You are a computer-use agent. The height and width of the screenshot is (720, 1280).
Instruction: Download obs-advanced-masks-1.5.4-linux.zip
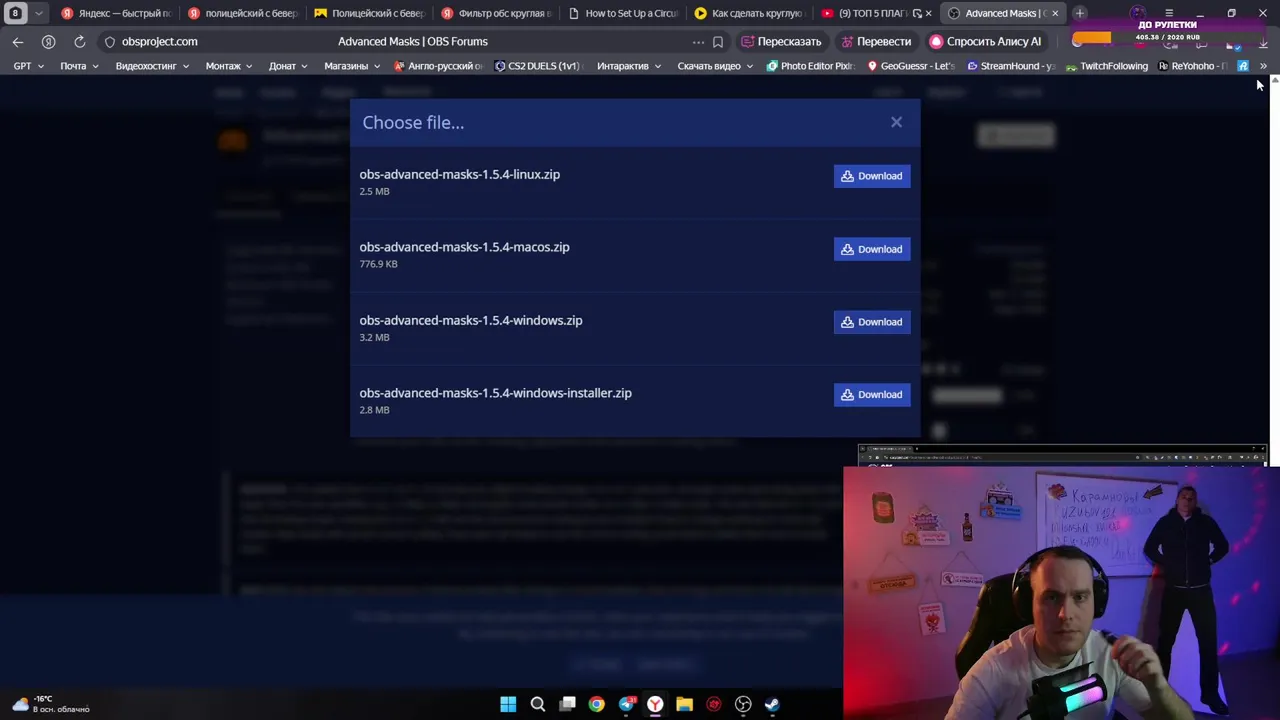pos(872,176)
